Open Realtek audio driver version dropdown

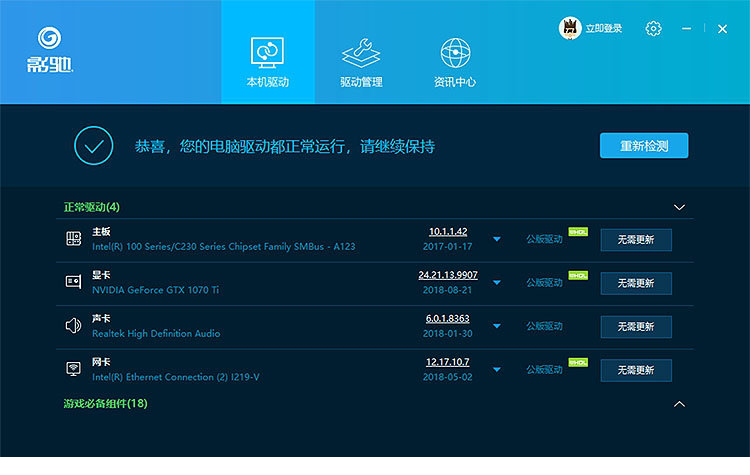pos(496,327)
